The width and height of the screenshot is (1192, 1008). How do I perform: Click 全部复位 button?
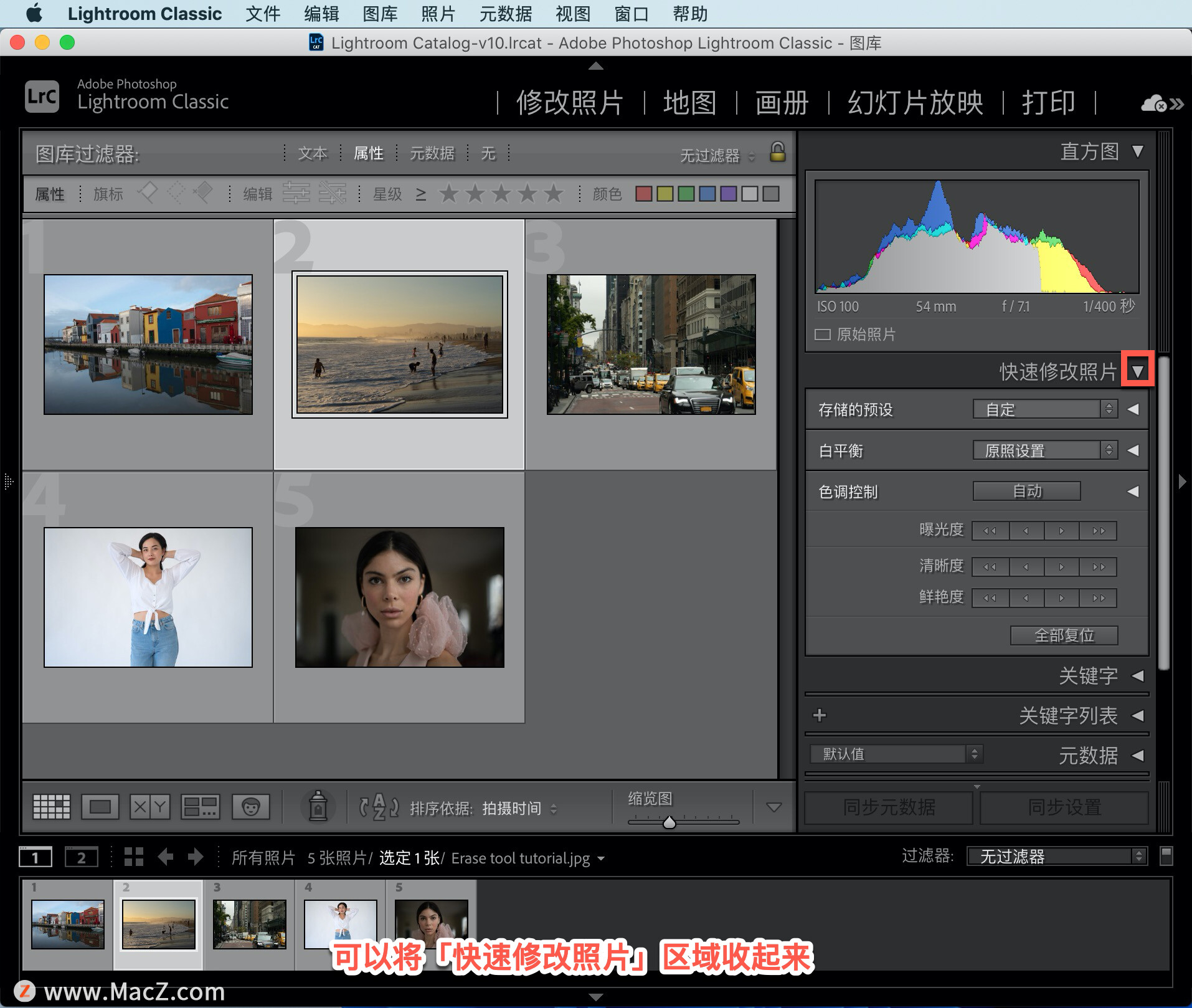[1064, 635]
